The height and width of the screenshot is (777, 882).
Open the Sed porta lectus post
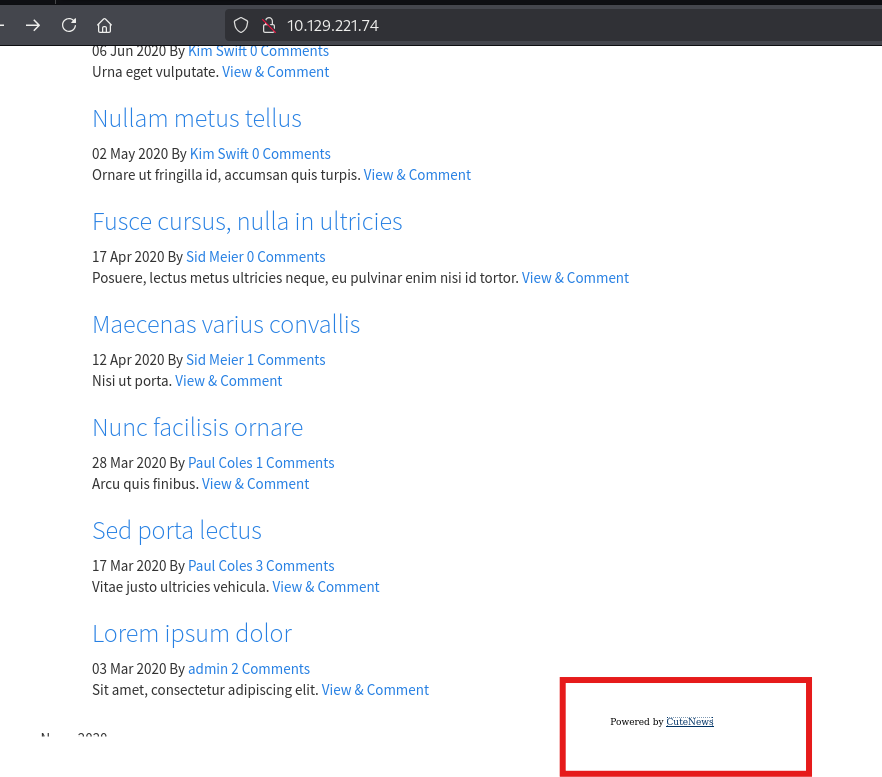[177, 531]
